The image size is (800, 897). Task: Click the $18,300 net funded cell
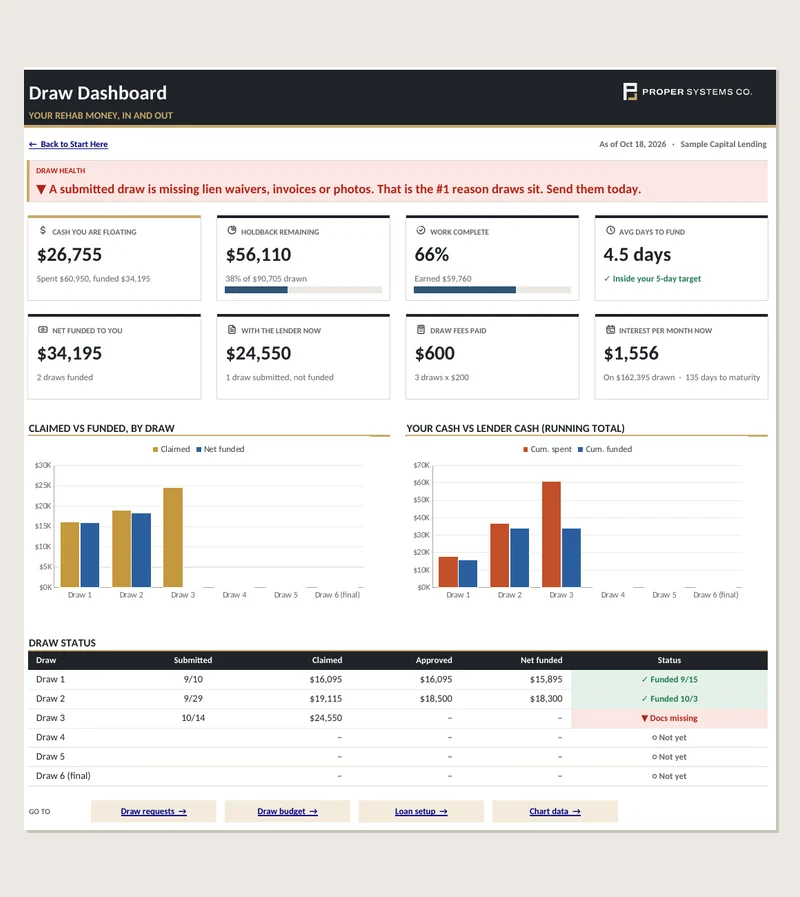pos(546,698)
